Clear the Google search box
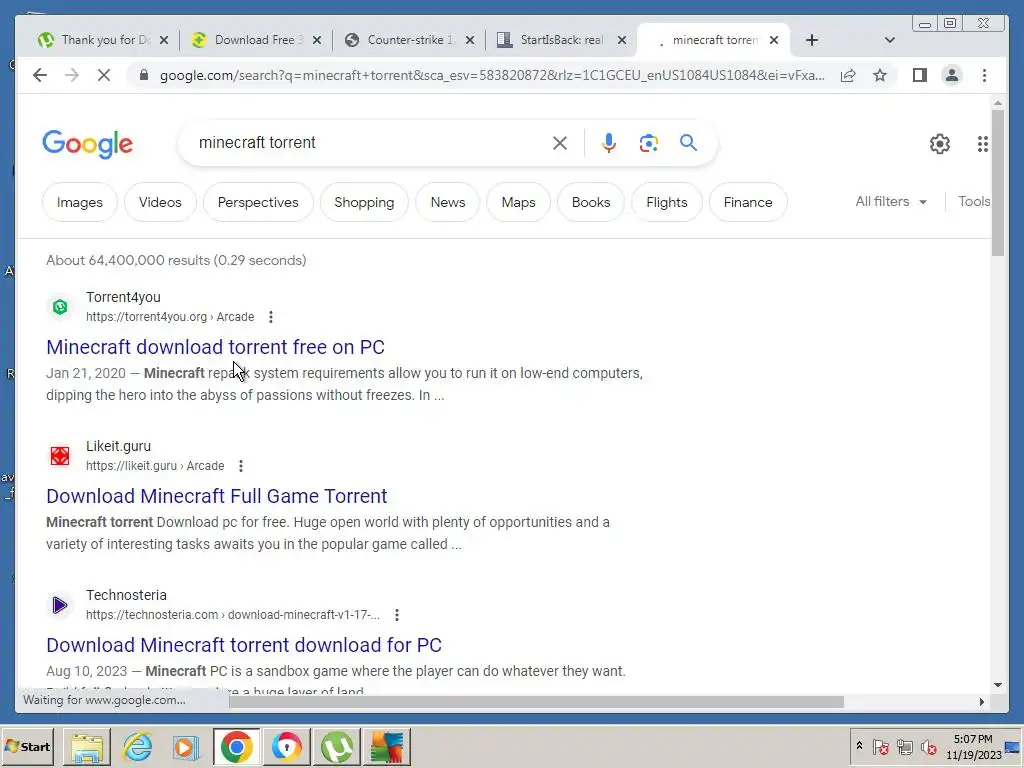Image resolution: width=1024 pixels, height=768 pixels. coord(560,143)
